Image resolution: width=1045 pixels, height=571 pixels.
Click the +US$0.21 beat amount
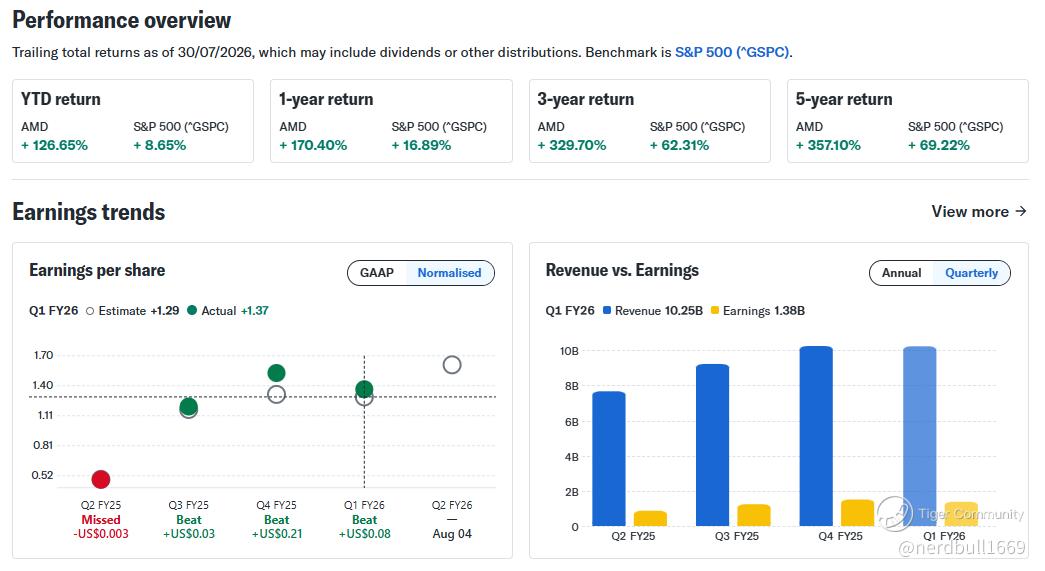tap(277, 534)
